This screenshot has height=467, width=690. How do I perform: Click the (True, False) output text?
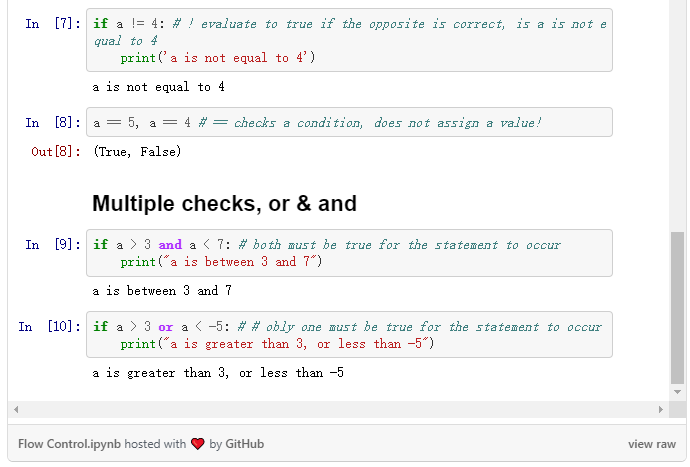[x=137, y=152]
